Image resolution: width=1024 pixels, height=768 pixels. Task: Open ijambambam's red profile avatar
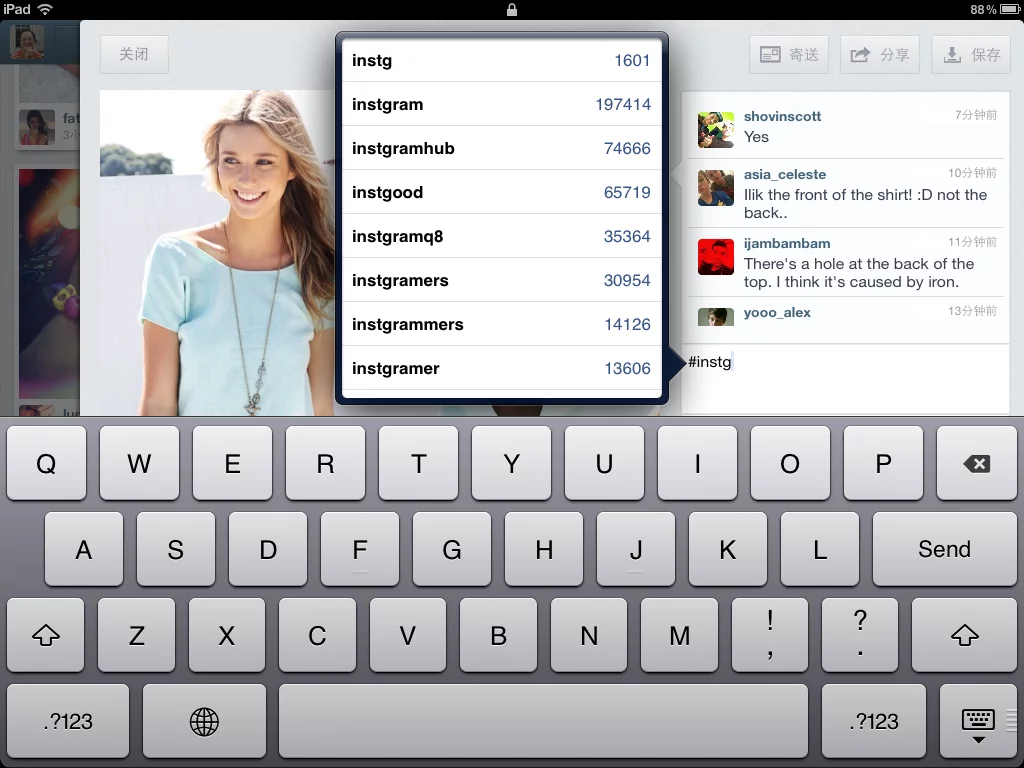(x=716, y=257)
